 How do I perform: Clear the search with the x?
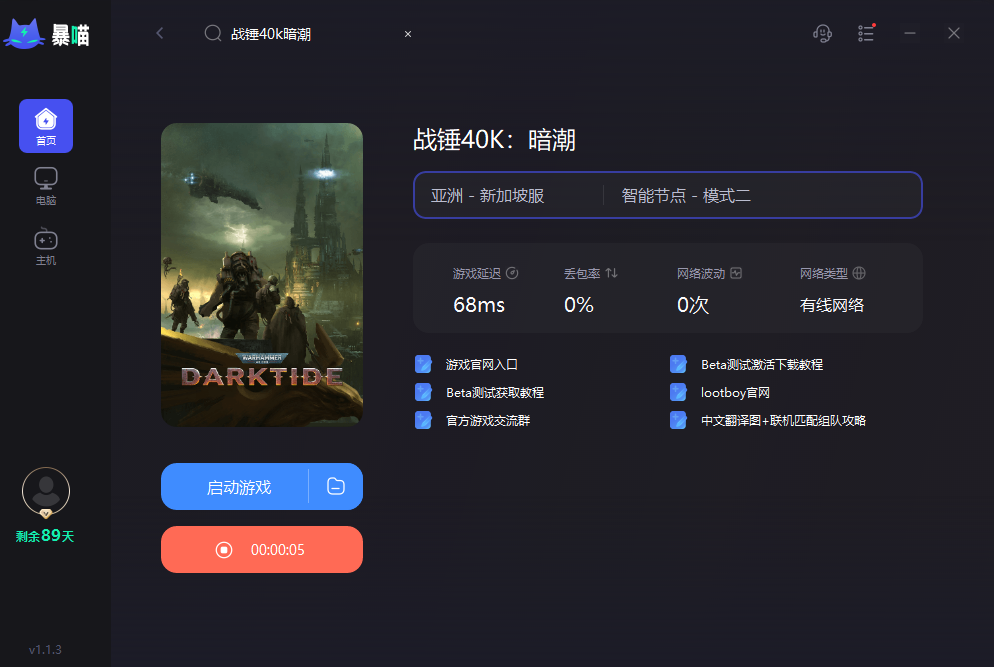pyautogui.click(x=407, y=33)
